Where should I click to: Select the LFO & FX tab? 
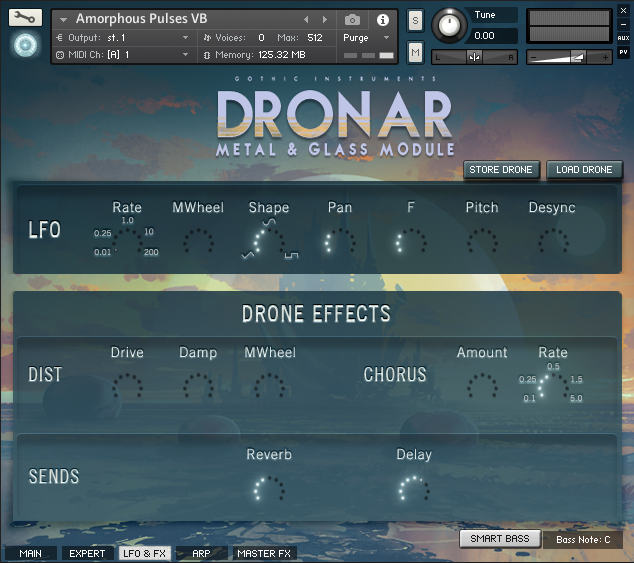[144, 553]
